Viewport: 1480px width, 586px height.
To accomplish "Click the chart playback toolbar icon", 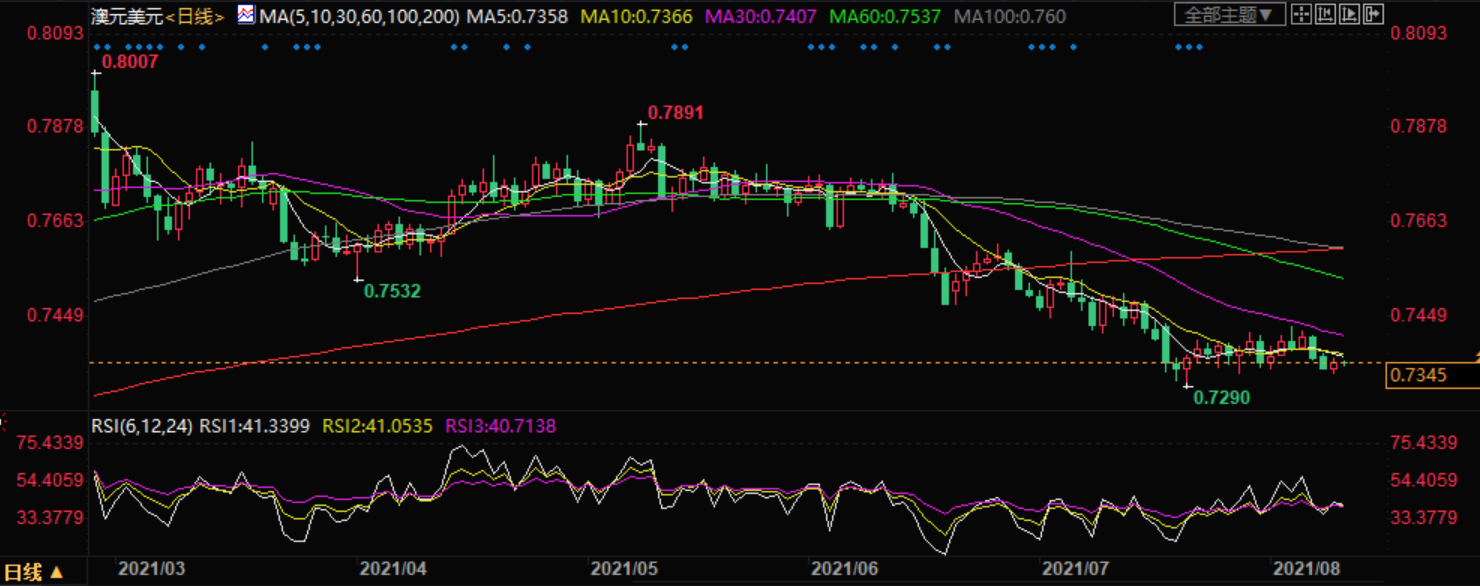I will point(1349,14).
